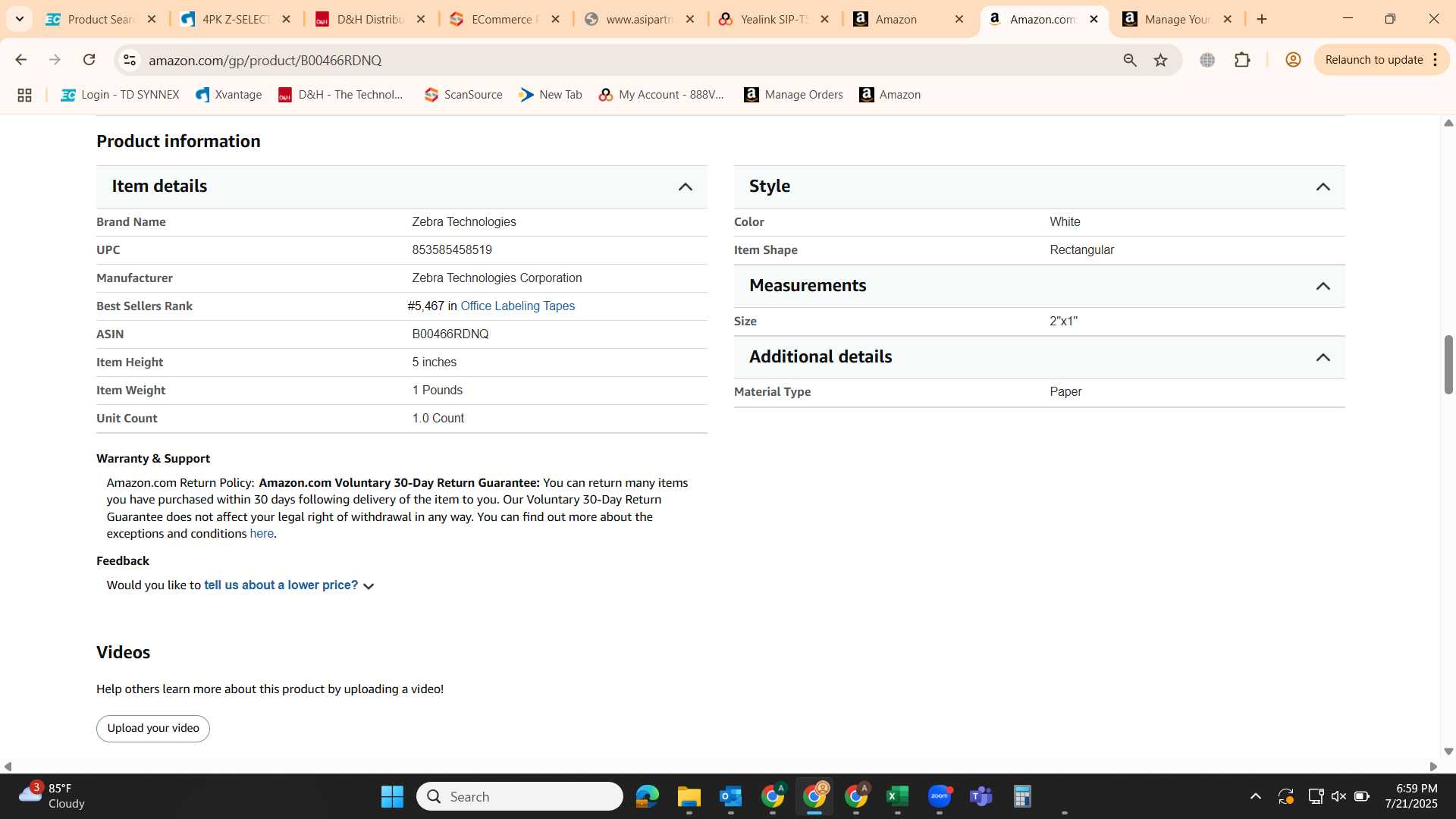Switch to the D&H Distributing tab
Viewport: 1456px width, 819px height.
tap(370, 19)
